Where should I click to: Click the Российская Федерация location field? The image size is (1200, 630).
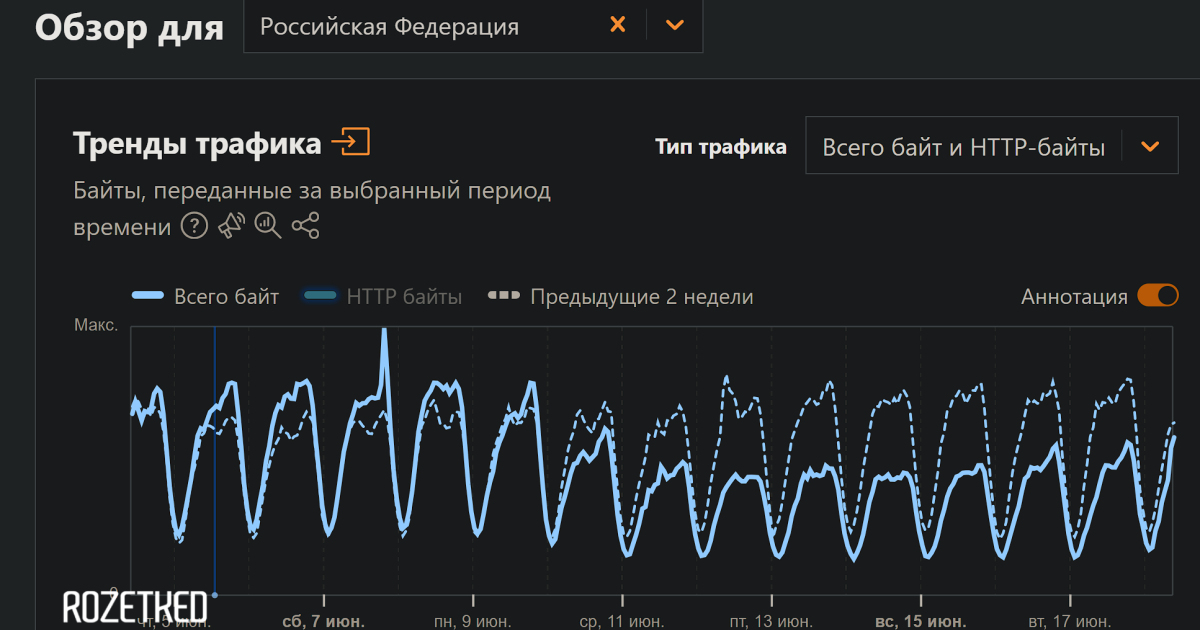pyautogui.click(x=420, y=26)
